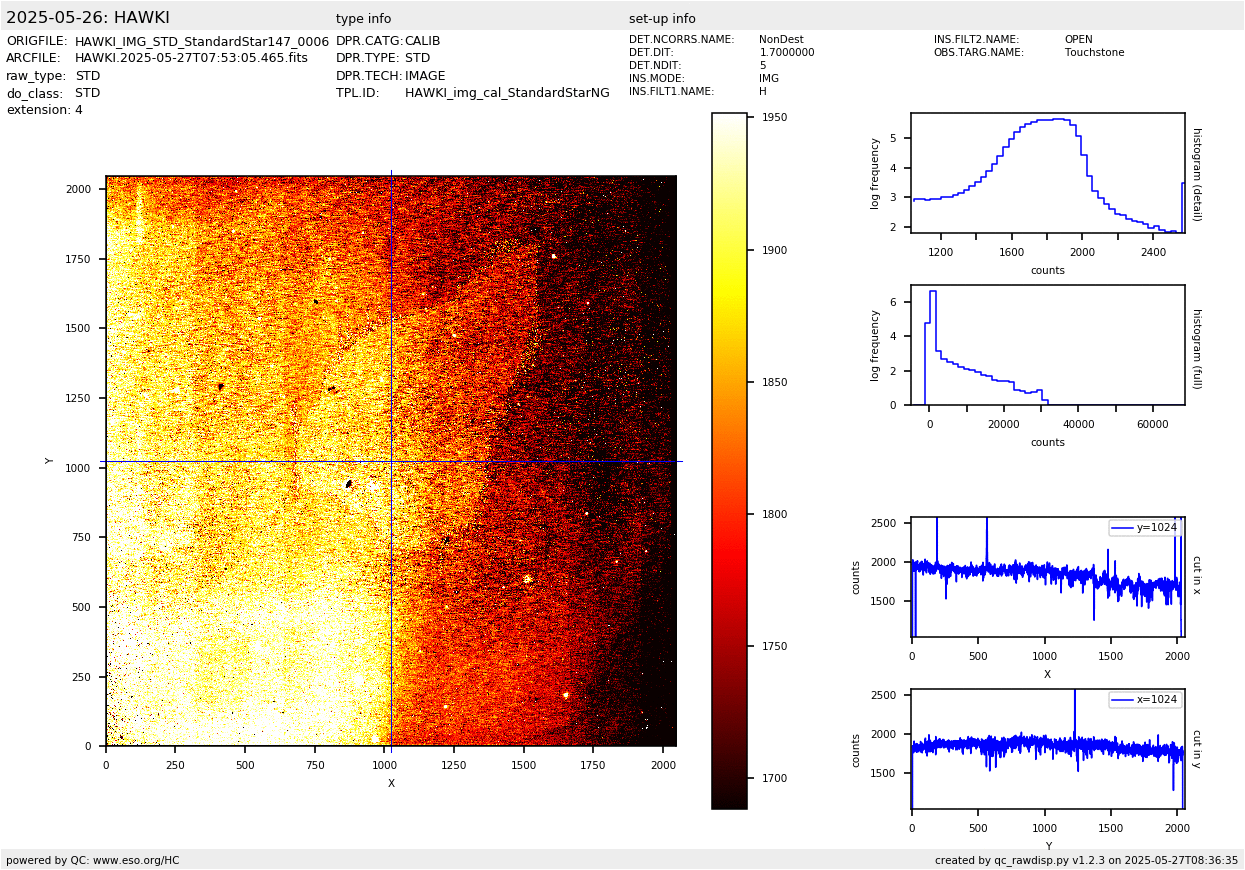This screenshot has width=1245, height=870.
Task: Click the ARCFILE FITS filename
Action: click(x=191, y=58)
